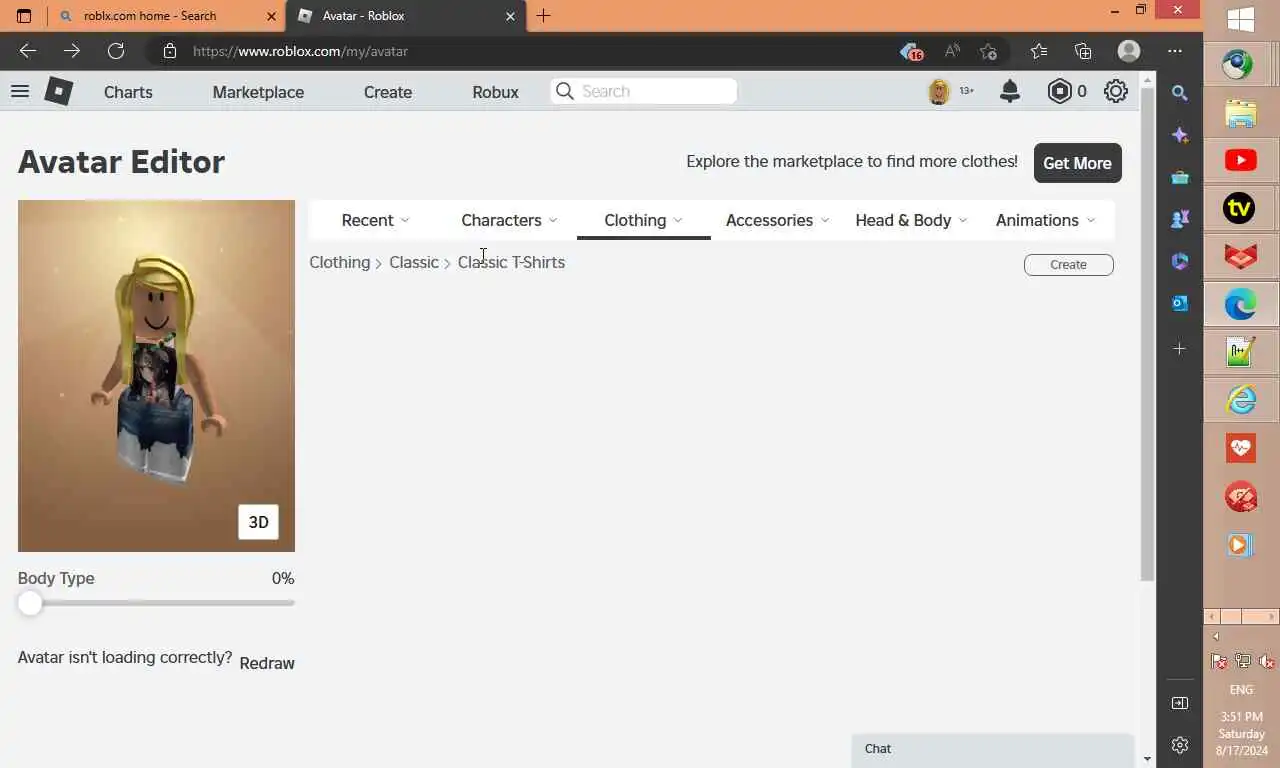Open the Edge sidebar Games chess icon
Viewport: 1280px width, 768px height.
(1180, 219)
